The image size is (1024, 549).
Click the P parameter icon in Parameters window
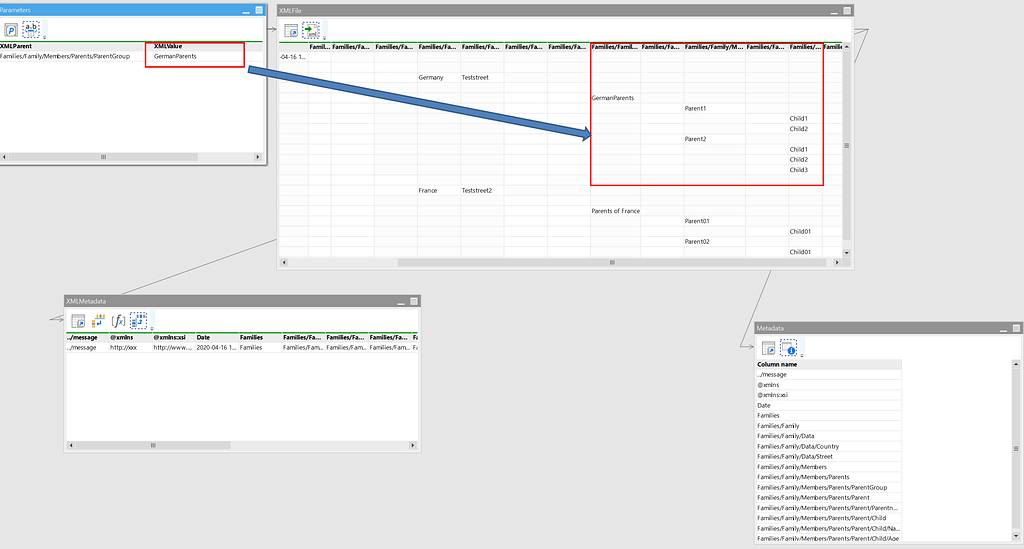pyautogui.click(x=10, y=30)
